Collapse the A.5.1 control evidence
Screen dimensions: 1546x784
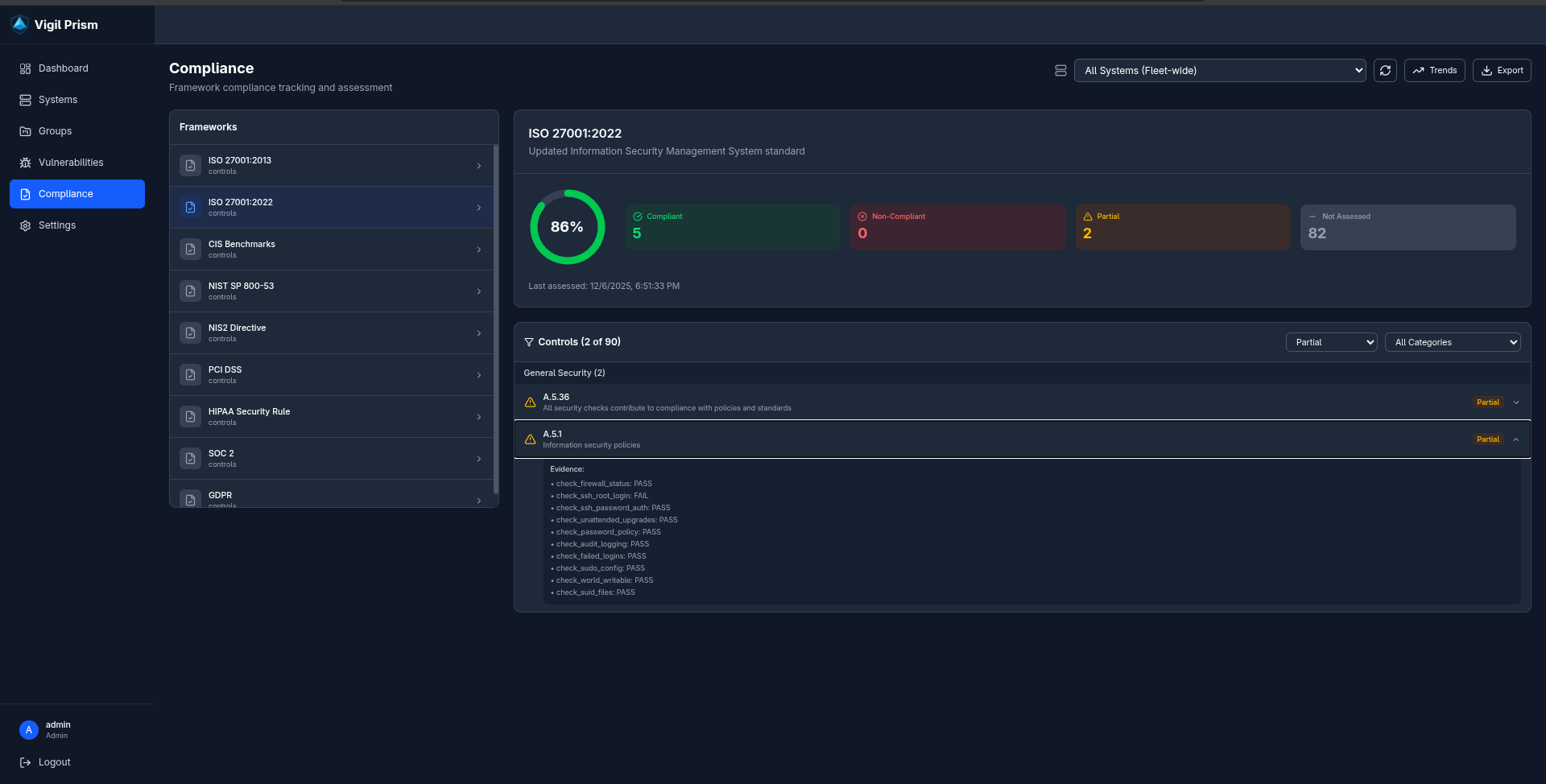pyautogui.click(x=1516, y=439)
